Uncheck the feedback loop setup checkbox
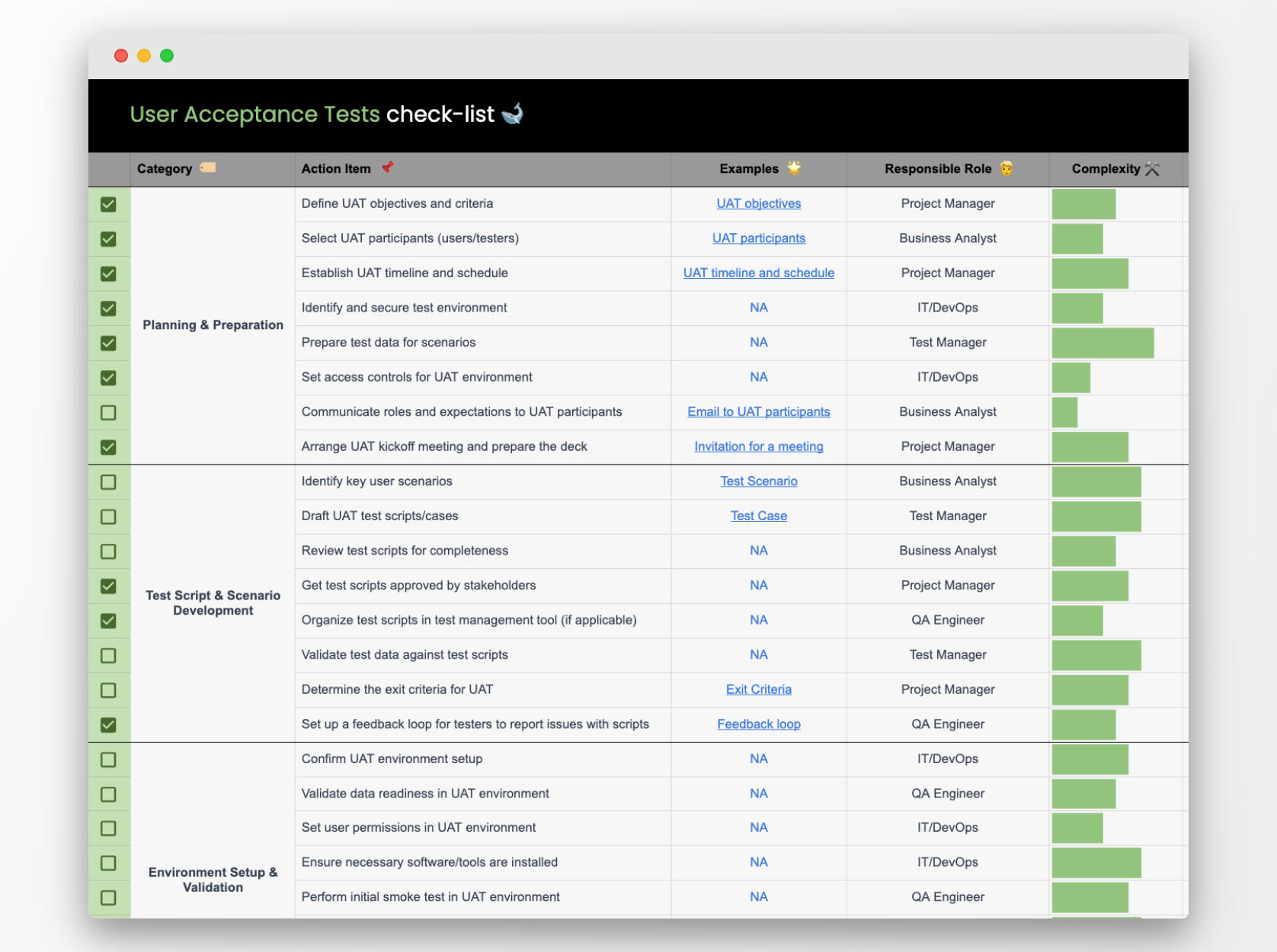Screen dimensions: 1277x952 109,725
